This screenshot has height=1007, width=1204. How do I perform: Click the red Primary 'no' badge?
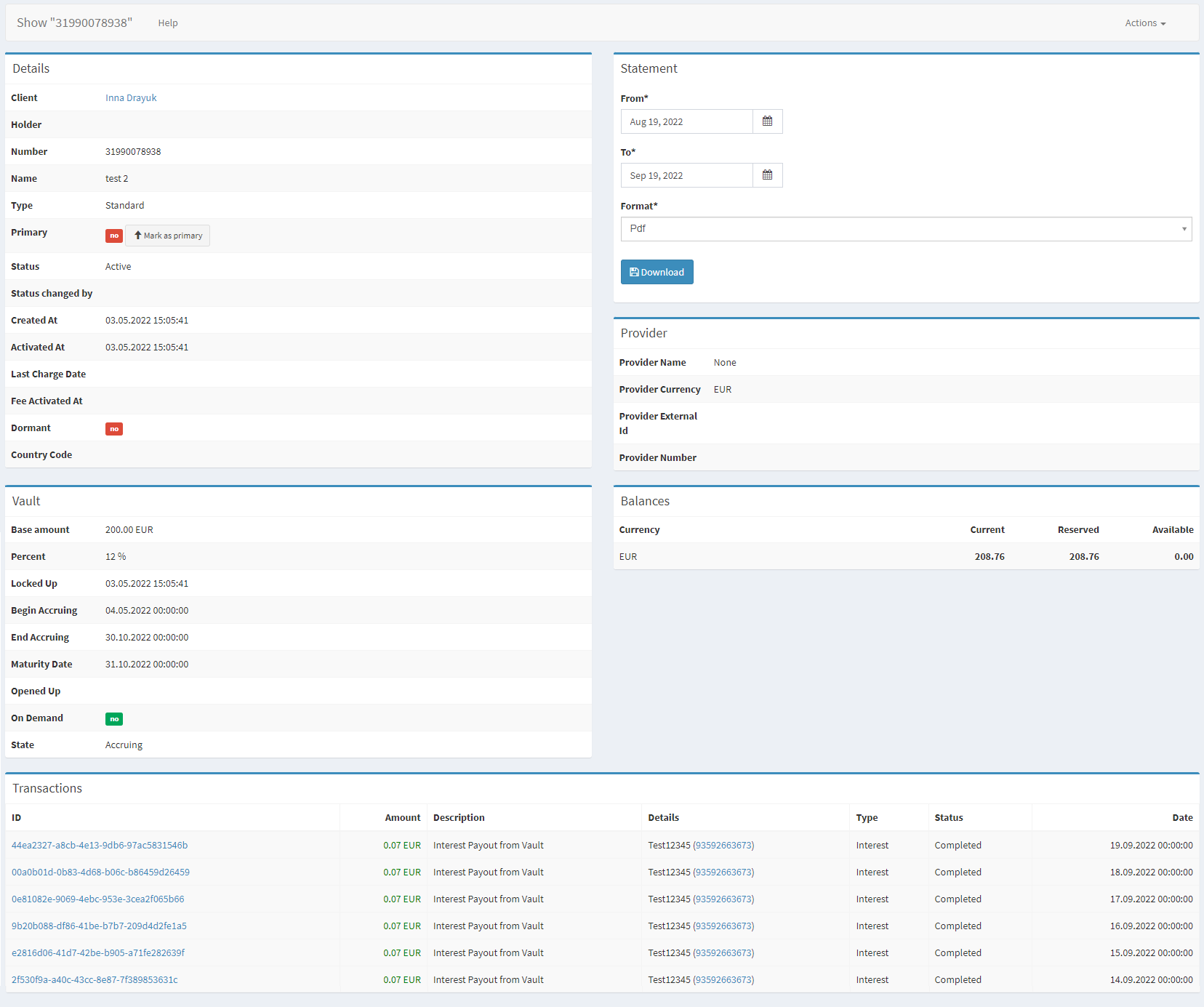click(114, 236)
